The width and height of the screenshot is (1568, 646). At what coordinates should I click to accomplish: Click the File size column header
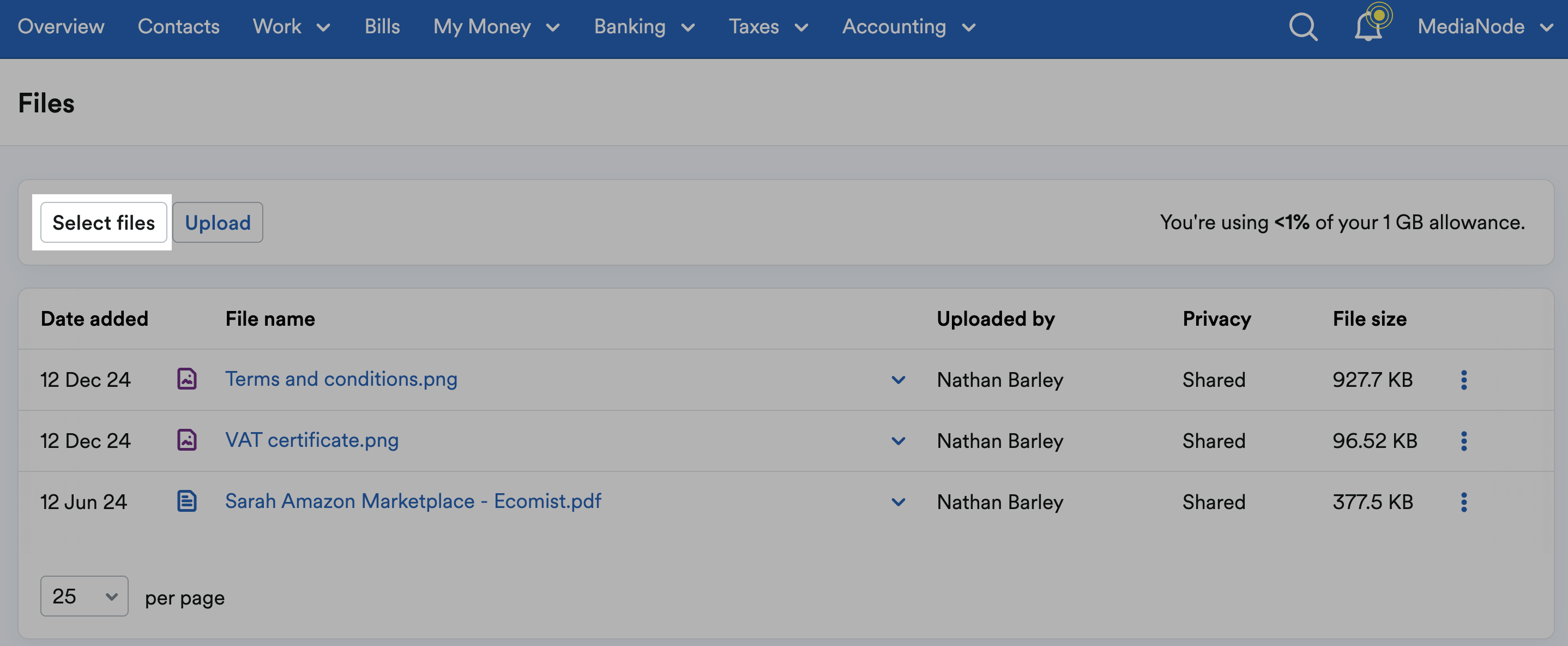tap(1370, 319)
